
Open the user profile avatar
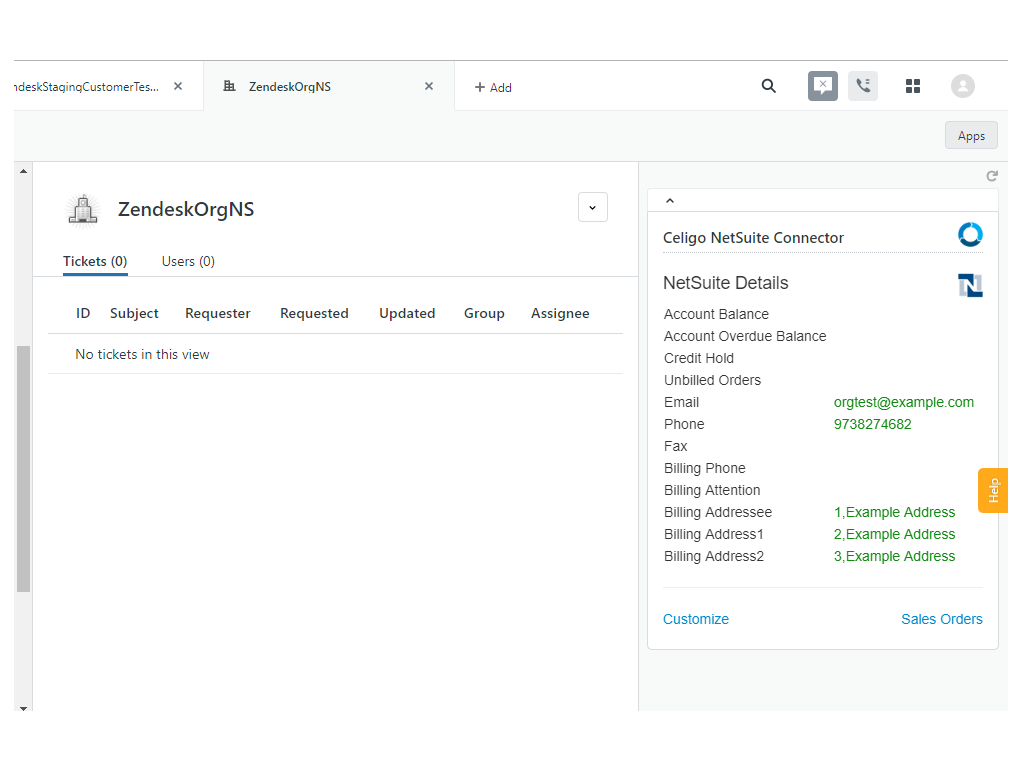[x=962, y=86]
